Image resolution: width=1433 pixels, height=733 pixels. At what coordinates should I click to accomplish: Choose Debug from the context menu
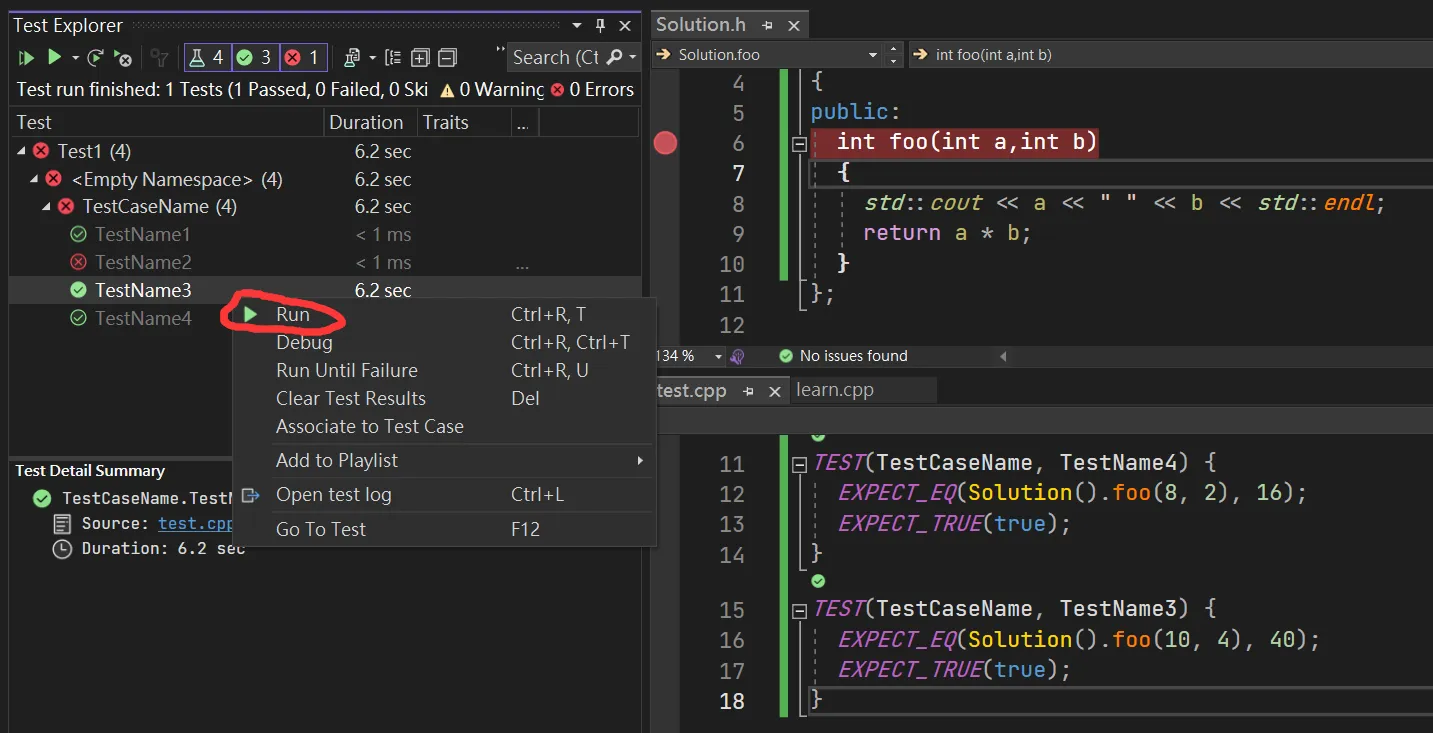coord(304,342)
